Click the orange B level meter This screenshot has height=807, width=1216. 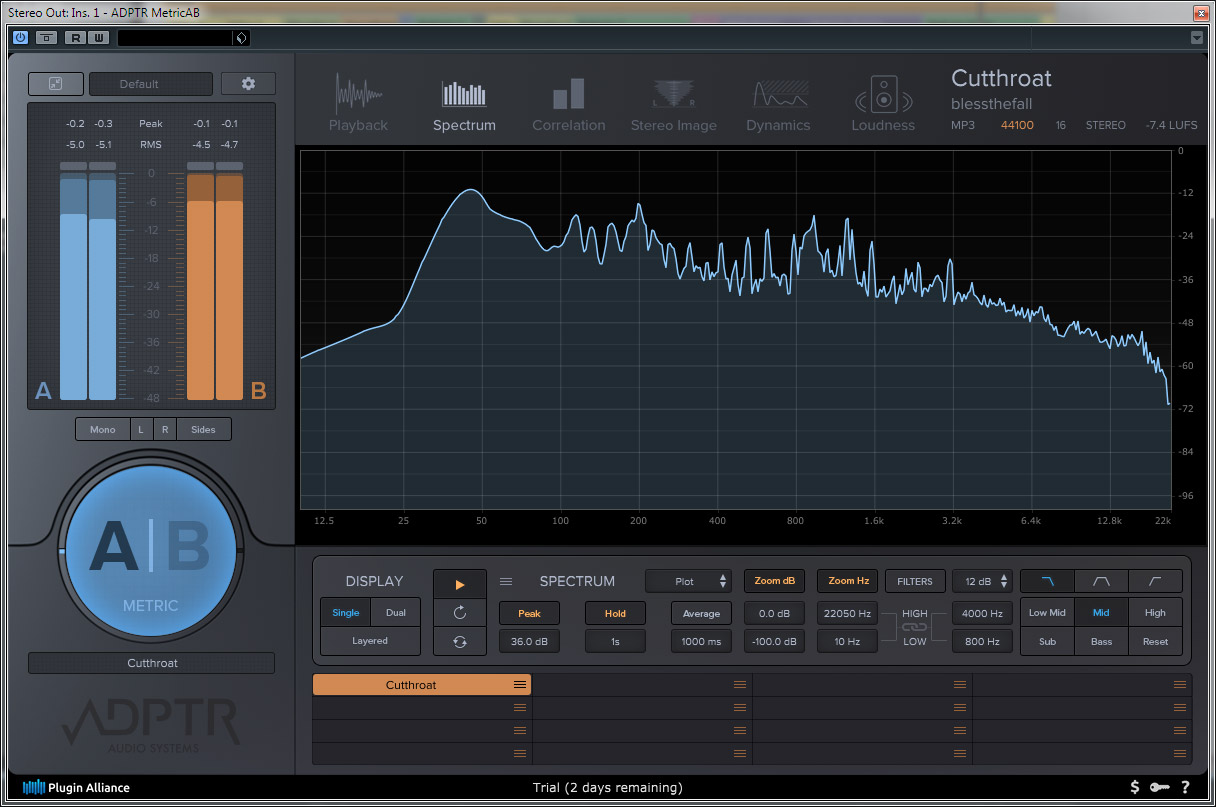[x=215, y=282]
